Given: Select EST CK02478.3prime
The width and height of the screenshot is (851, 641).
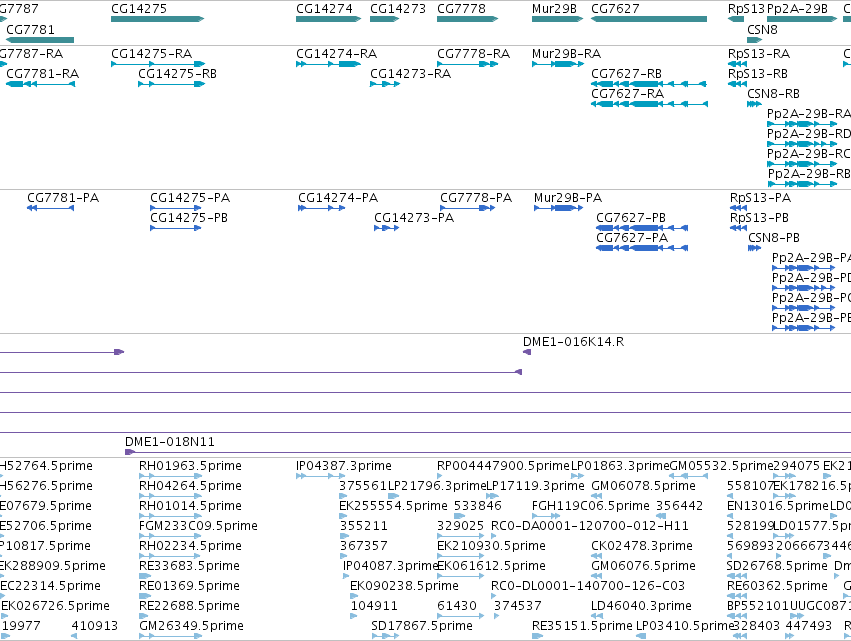Looking at the screenshot, I should point(642,545).
